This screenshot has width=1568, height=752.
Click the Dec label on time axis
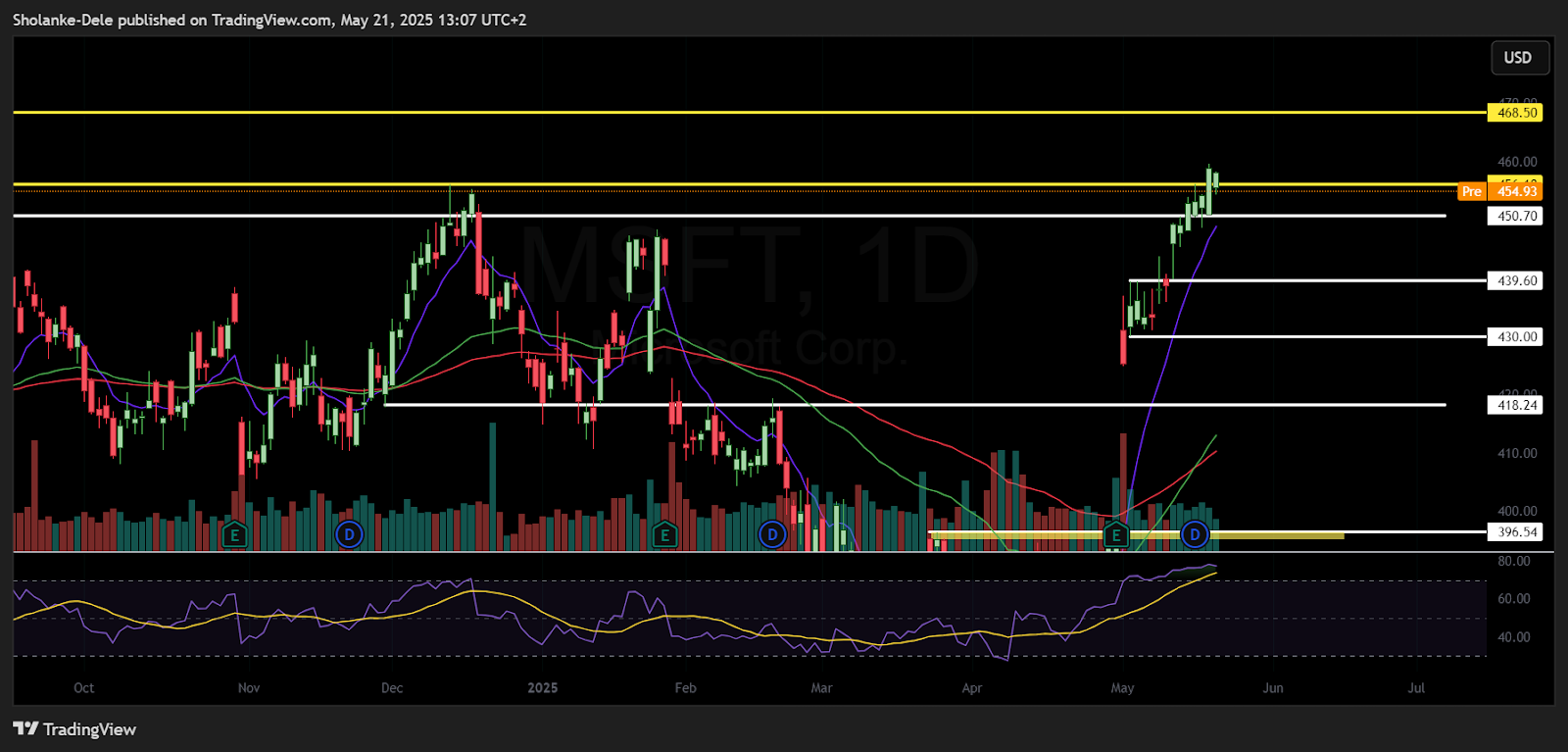tap(392, 687)
